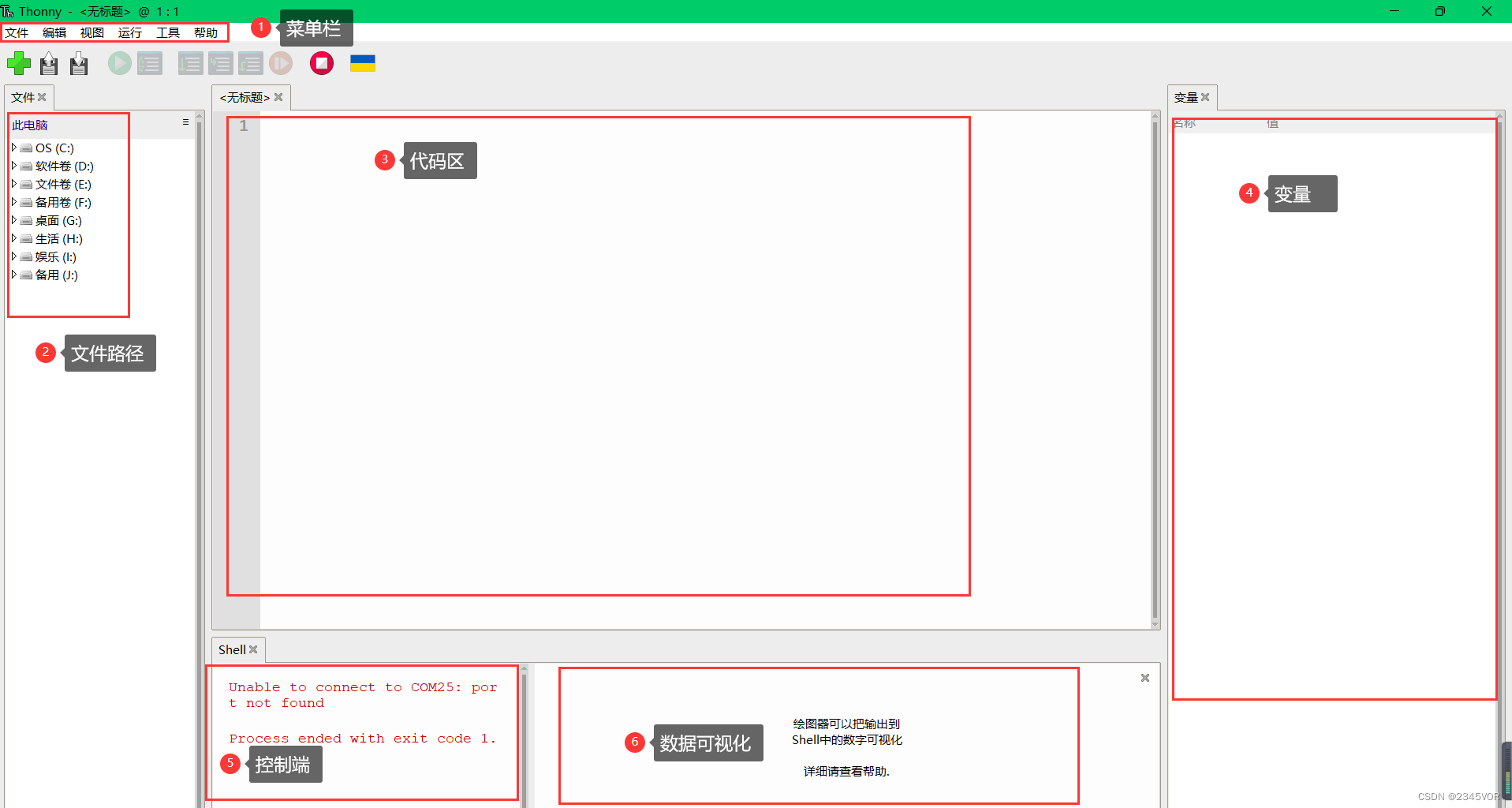Image resolution: width=1512 pixels, height=808 pixels.
Task: Create a new file with the green plus icon
Action: (x=19, y=63)
